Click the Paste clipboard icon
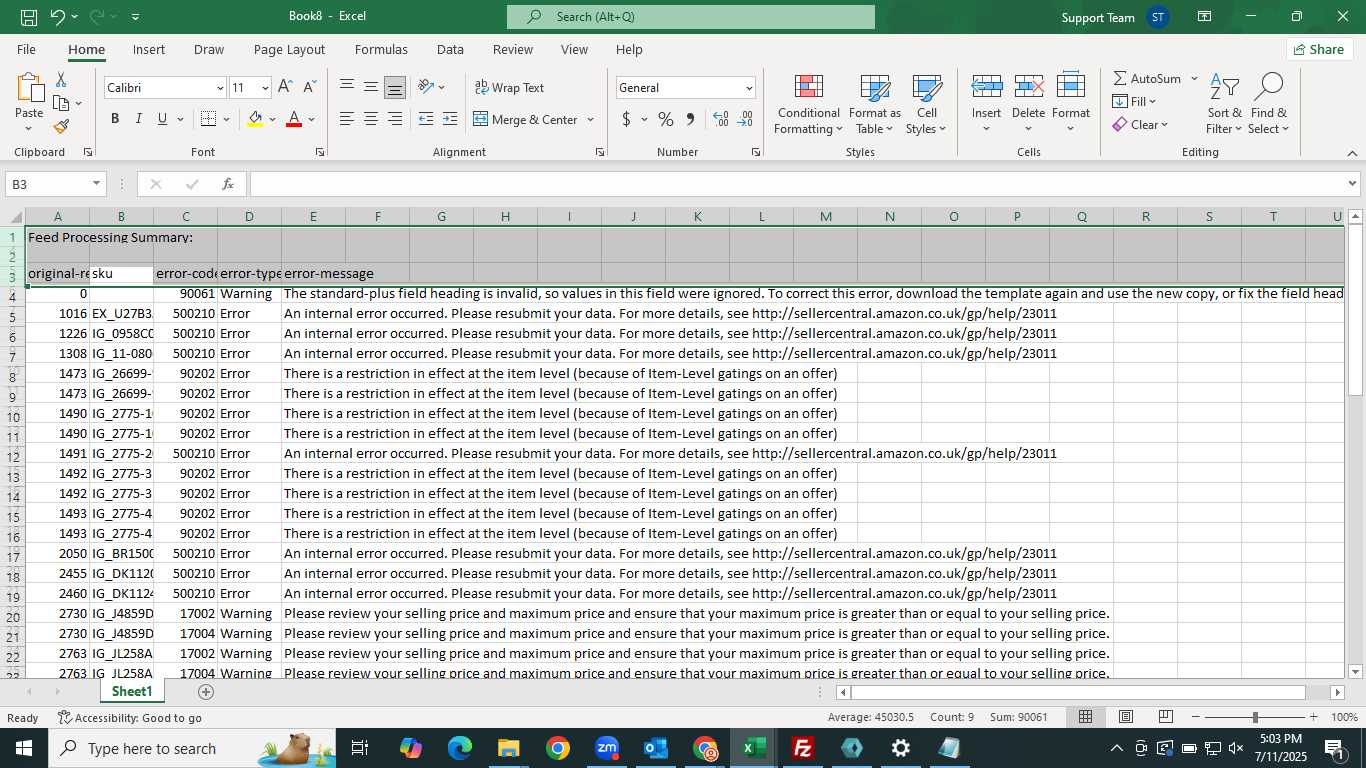 [x=29, y=88]
